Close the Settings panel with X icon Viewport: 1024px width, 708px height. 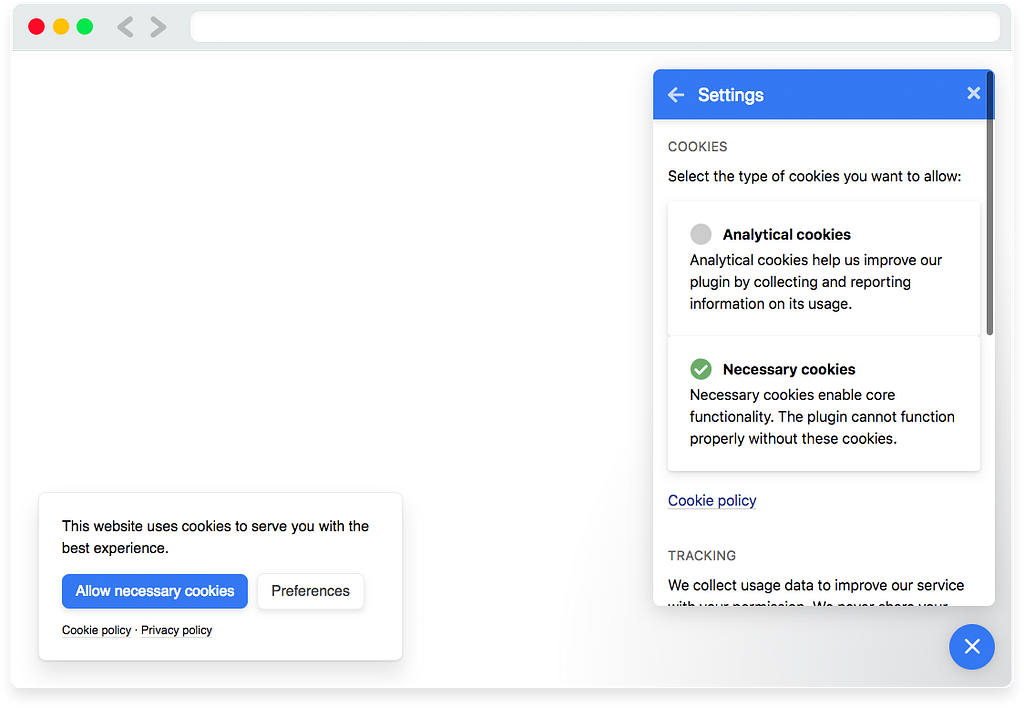(x=973, y=93)
